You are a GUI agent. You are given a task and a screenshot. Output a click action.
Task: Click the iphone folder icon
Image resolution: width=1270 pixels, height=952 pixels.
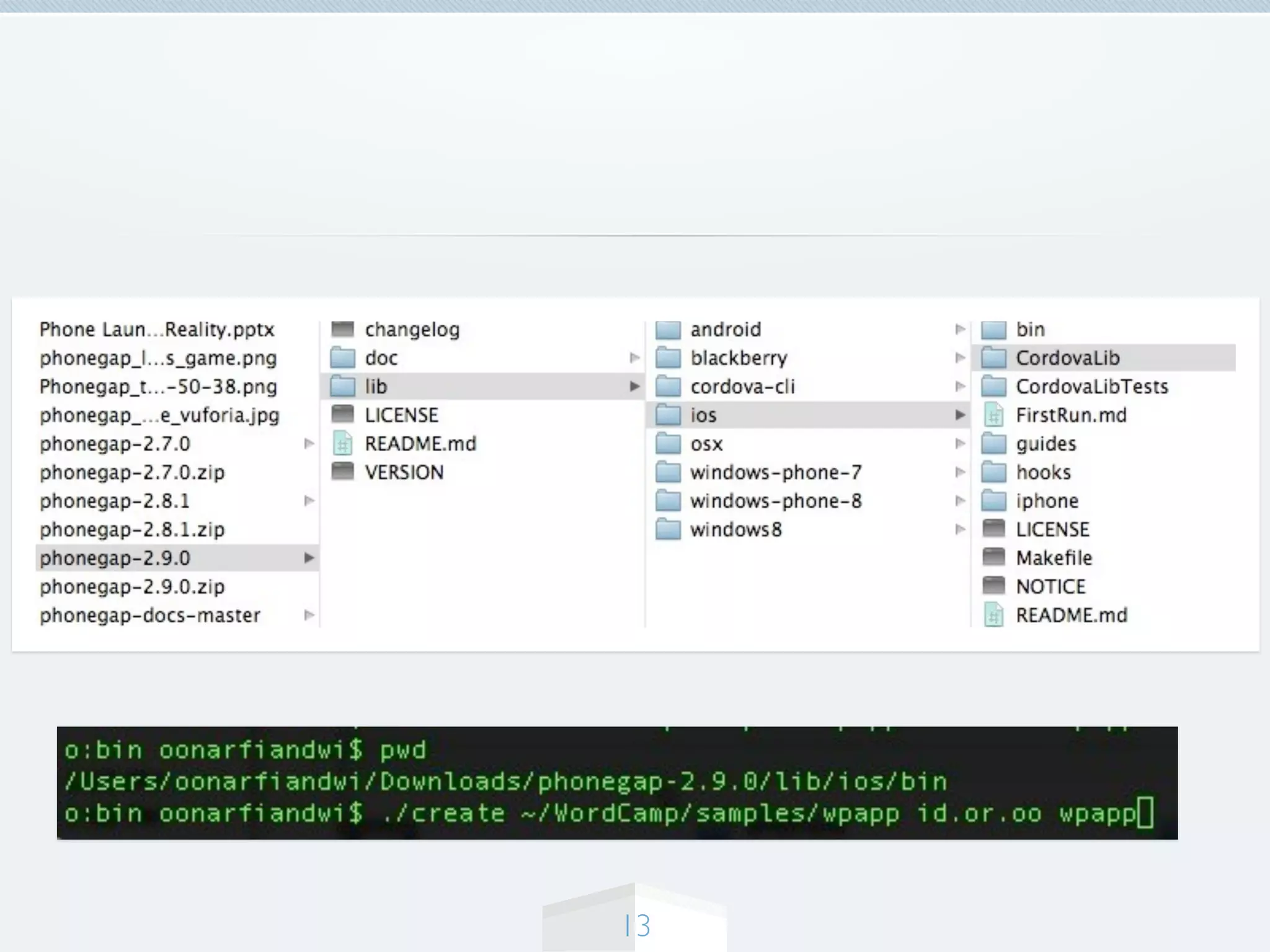993,500
